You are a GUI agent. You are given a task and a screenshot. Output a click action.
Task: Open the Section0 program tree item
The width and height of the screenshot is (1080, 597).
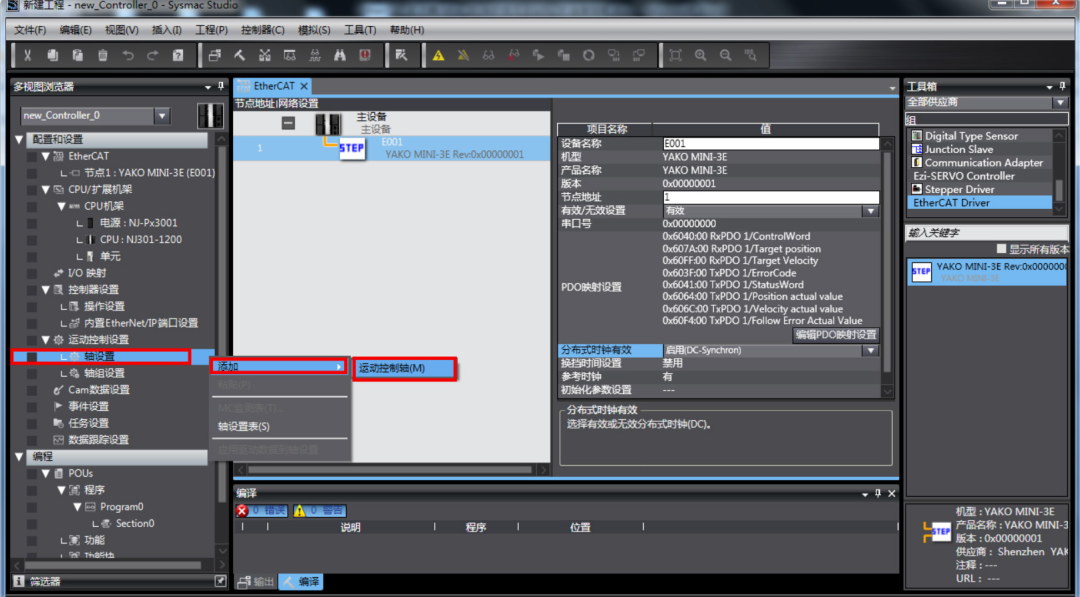point(134,523)
